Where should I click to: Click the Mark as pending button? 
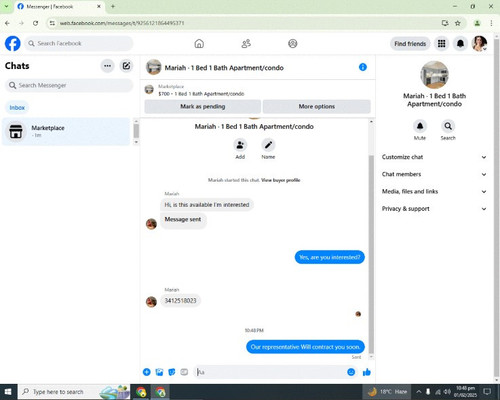point(203,107)
